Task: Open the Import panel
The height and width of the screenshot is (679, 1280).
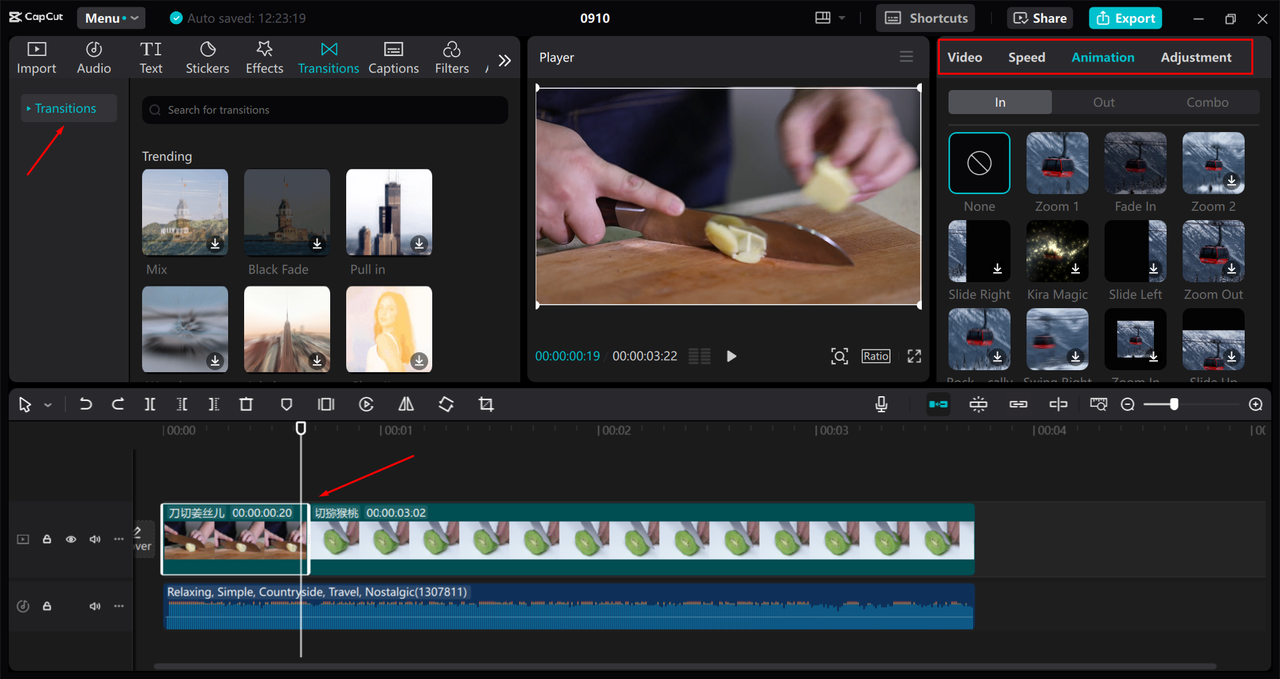Action: (36, 58)
